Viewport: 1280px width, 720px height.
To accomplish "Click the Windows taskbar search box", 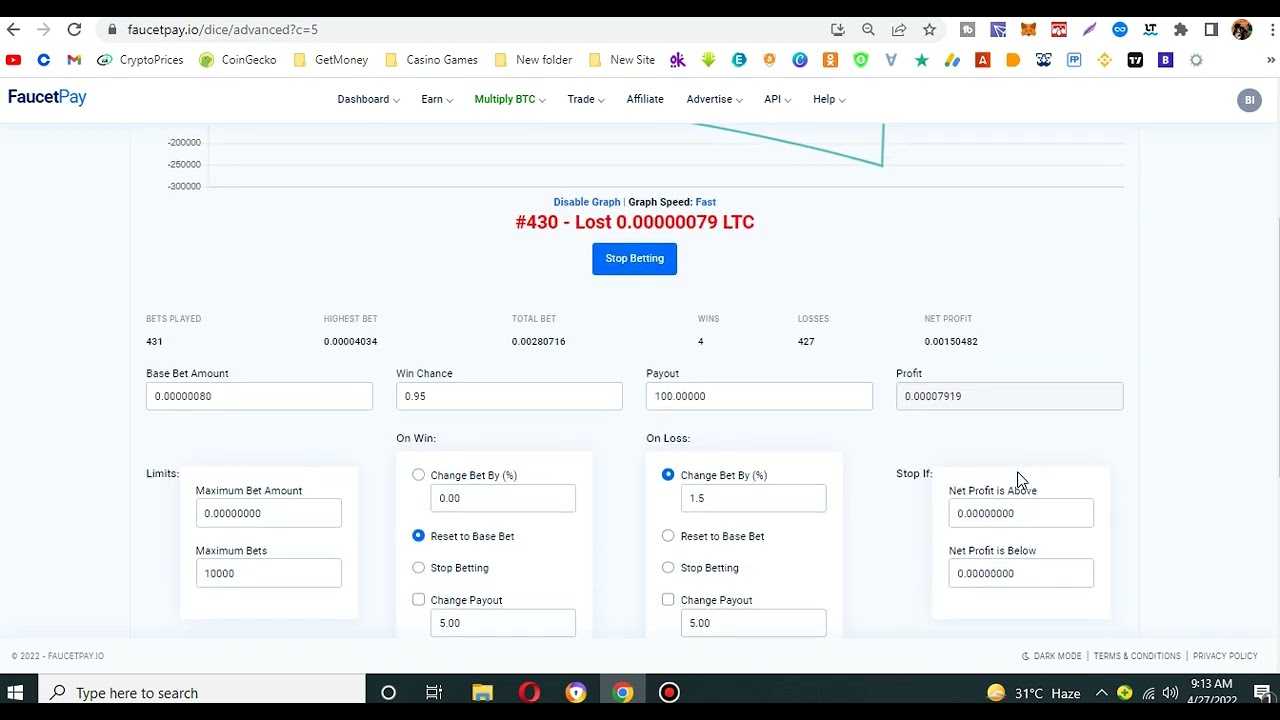I will (x=202, y=693).
